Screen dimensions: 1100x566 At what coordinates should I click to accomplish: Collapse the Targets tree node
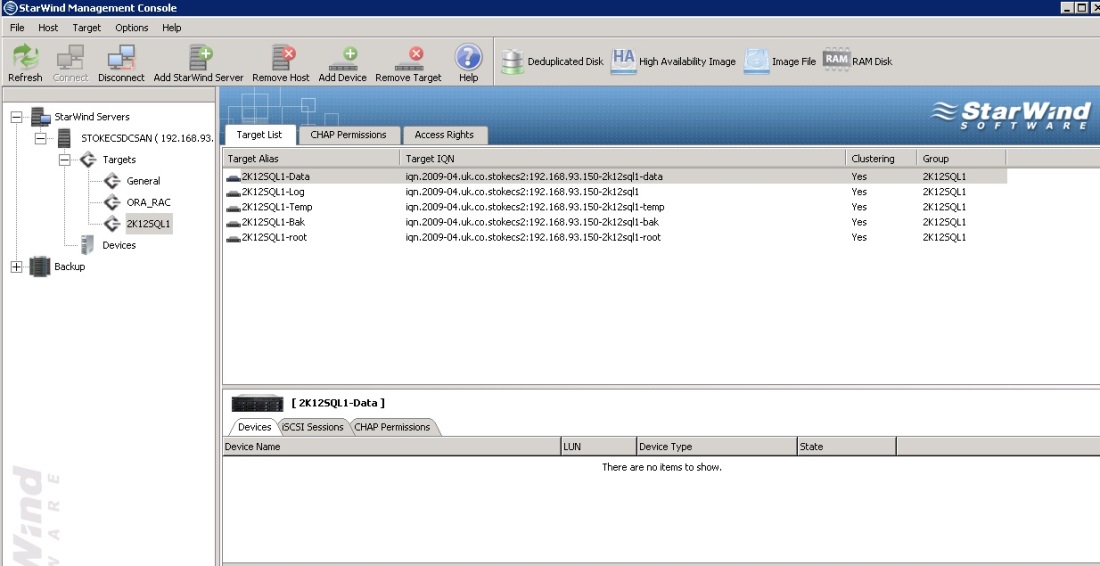click(x=65, y=160)
